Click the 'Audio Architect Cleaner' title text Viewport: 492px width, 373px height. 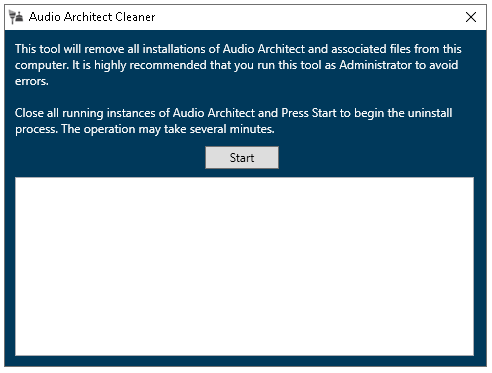92,17
